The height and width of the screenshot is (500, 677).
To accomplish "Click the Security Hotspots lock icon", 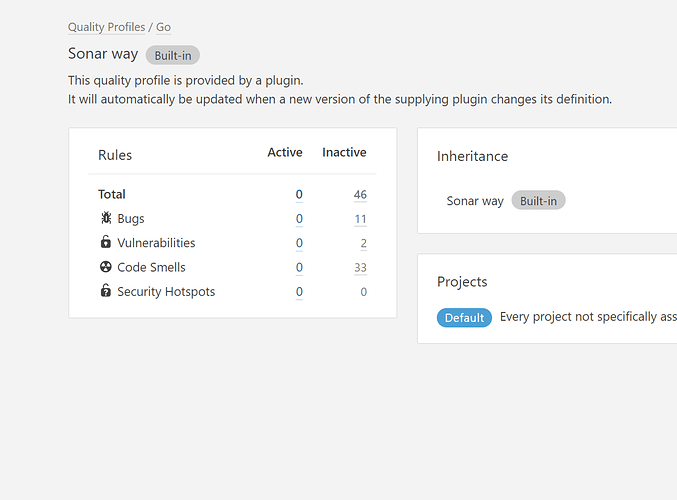I will coord(106,292).
